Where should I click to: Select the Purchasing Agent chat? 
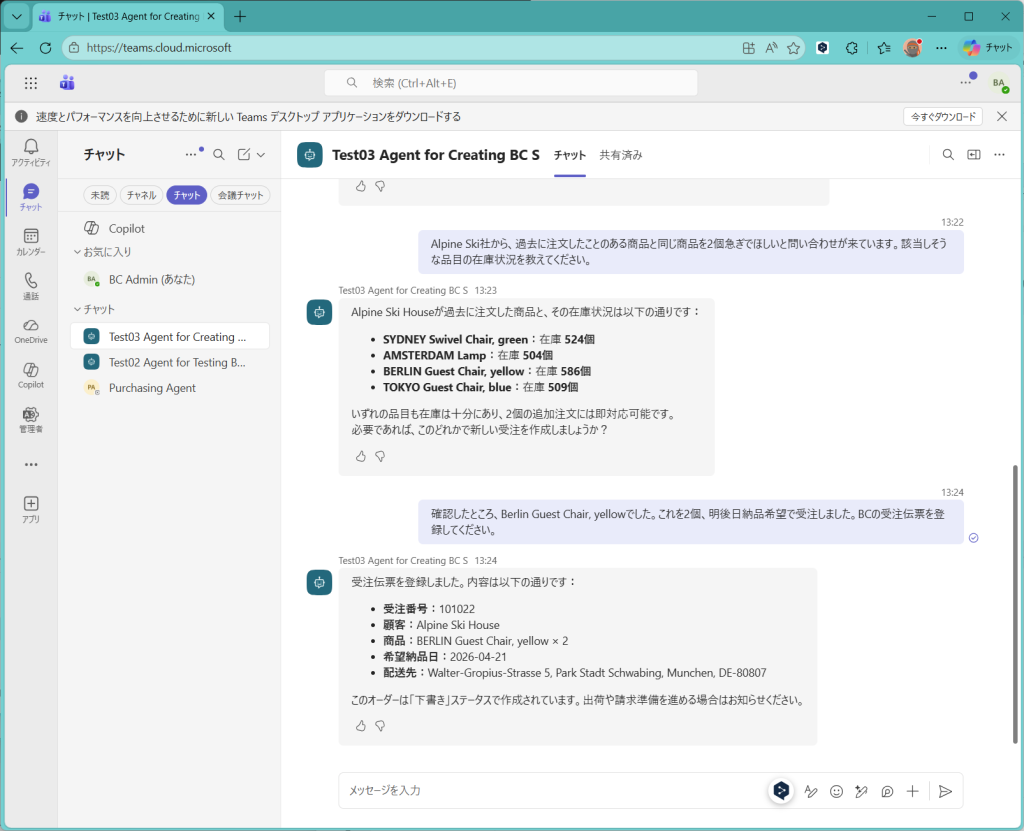tap(152, 388)
